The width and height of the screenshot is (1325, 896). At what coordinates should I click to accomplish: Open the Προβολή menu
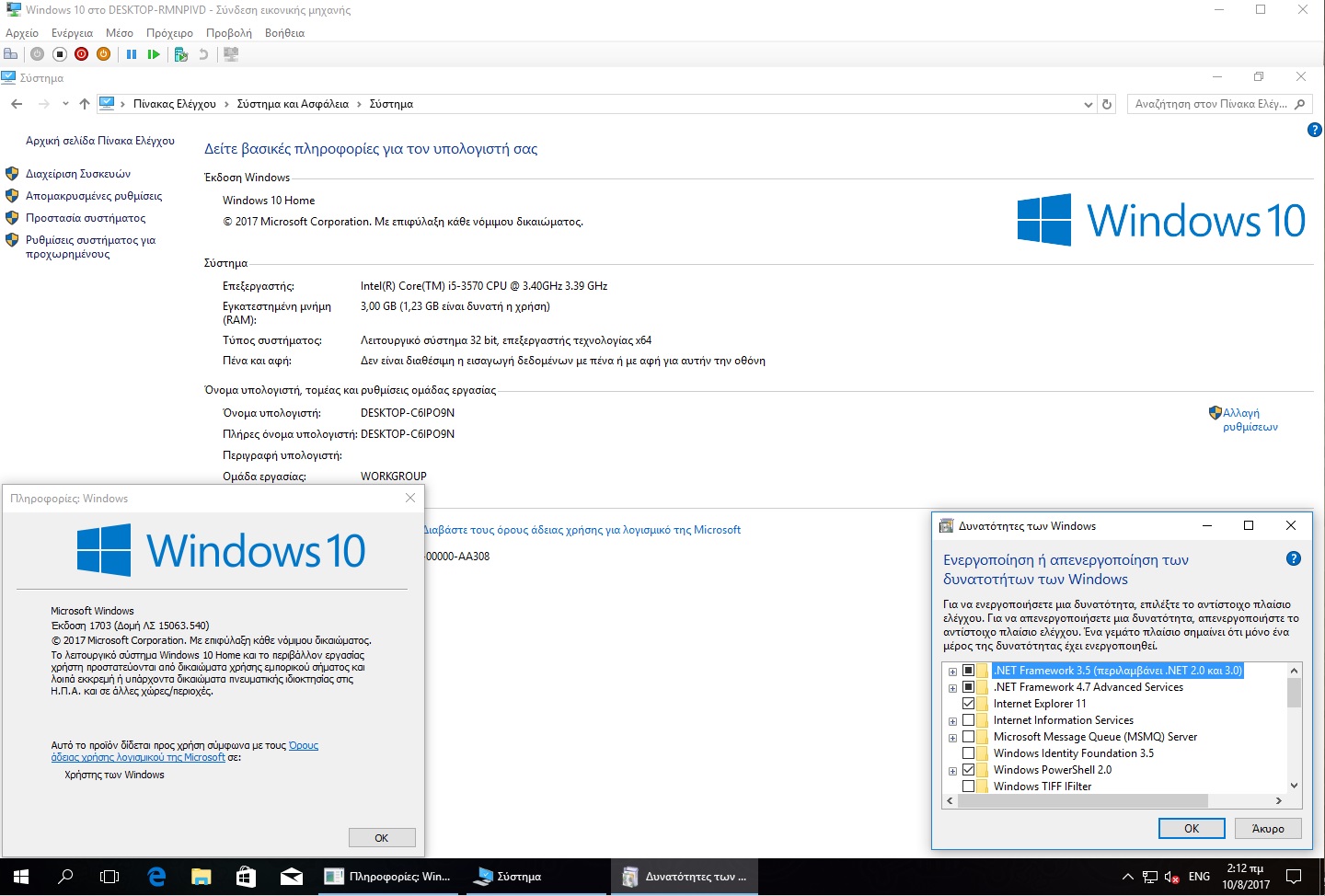click(229, 33)
